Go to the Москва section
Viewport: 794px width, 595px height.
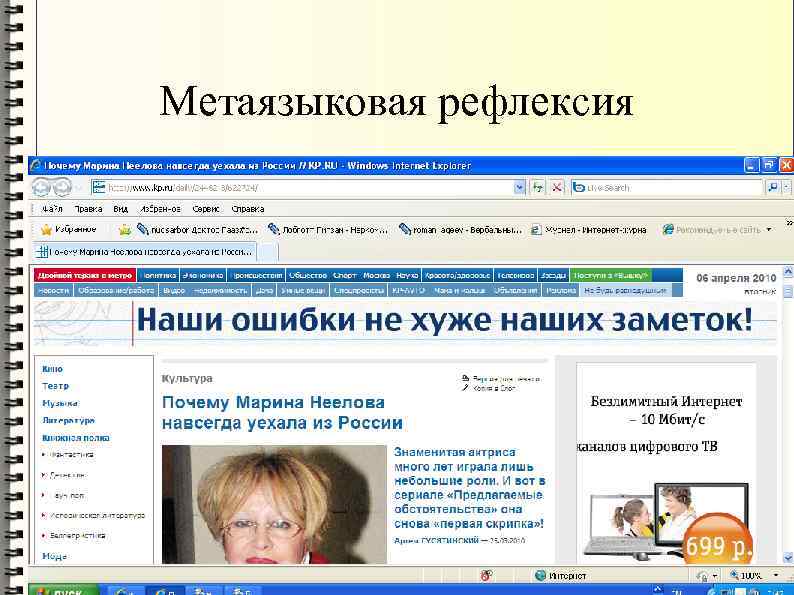(376, 275)
